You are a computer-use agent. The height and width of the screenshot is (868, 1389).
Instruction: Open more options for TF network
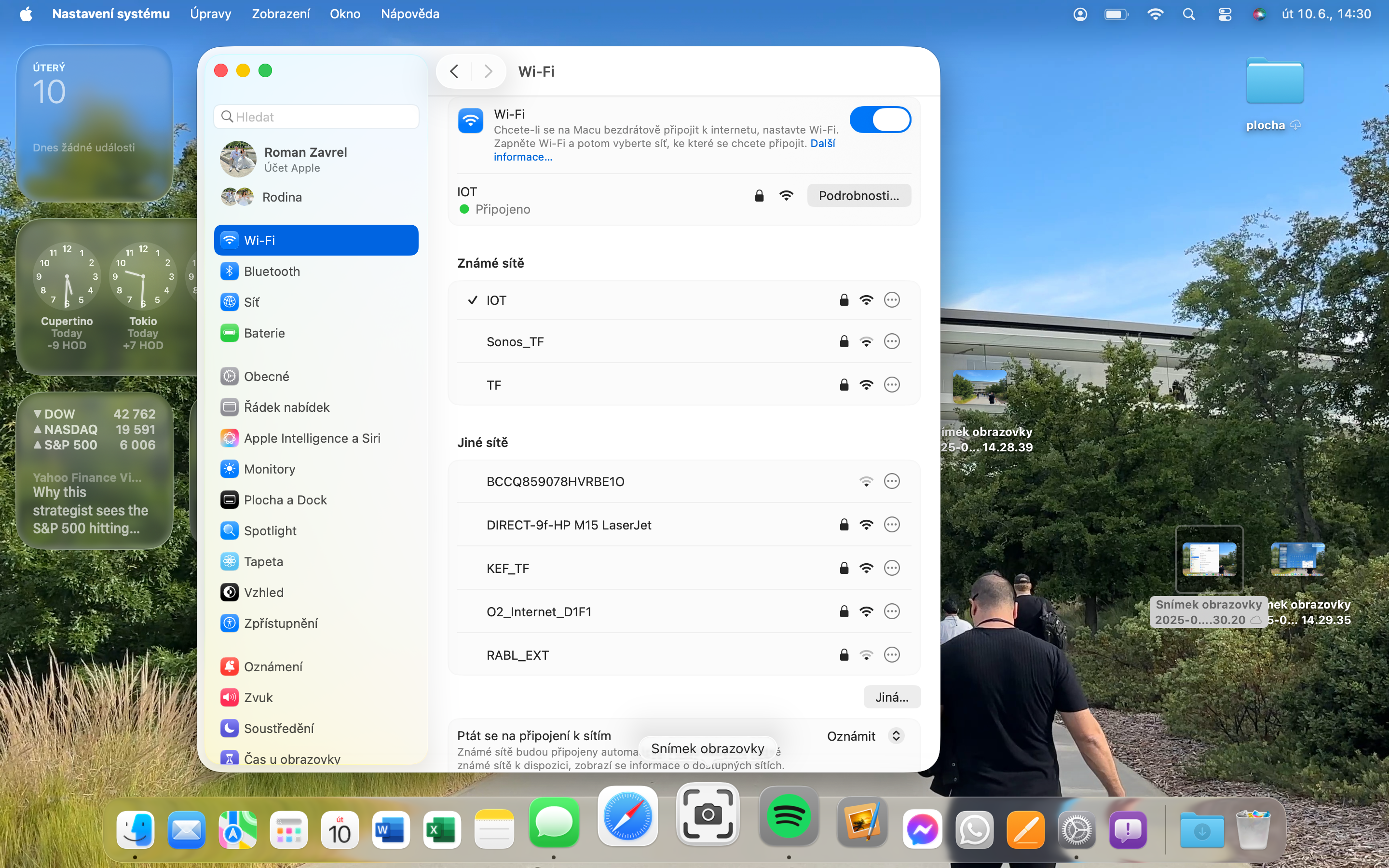[891, 385]
